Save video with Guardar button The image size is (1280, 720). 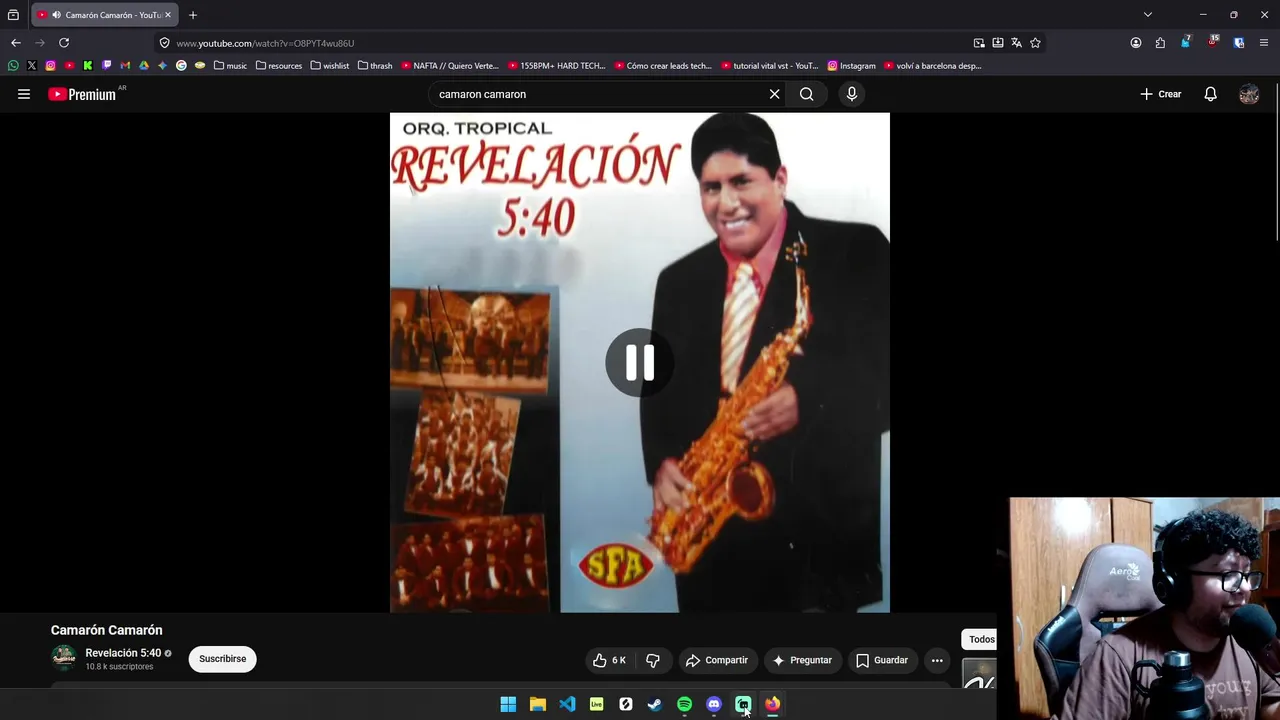click(x=882, y=660)
